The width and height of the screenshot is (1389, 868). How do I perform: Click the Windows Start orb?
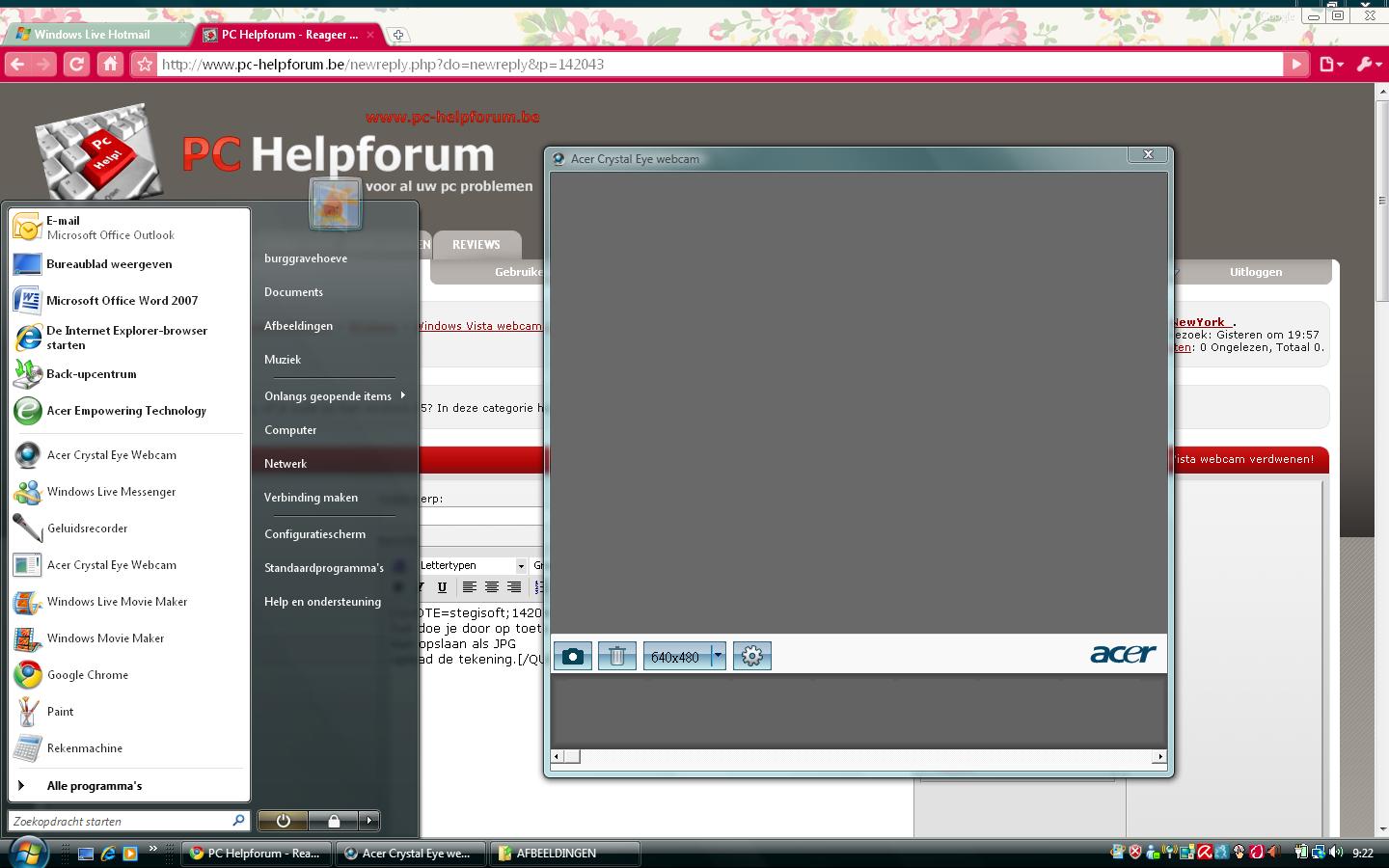pos(26,853)
